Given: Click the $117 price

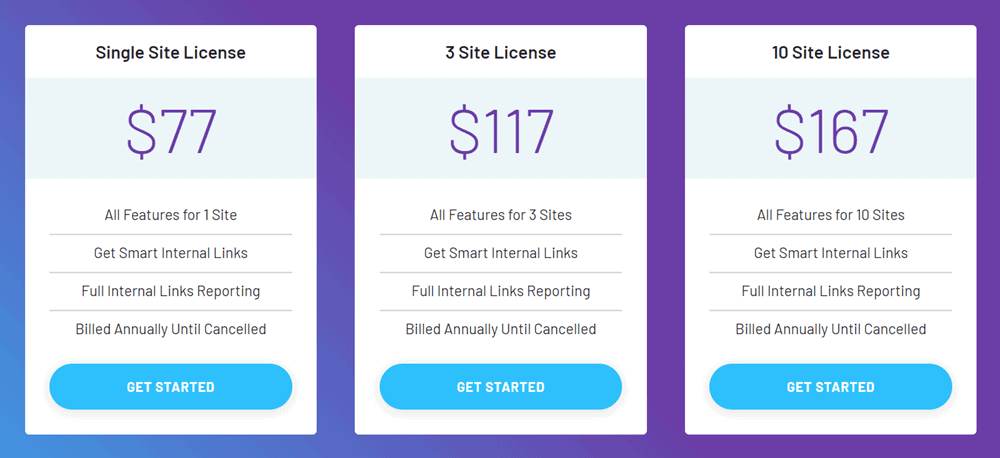Looking at the screenshot, I should (501, 131).
